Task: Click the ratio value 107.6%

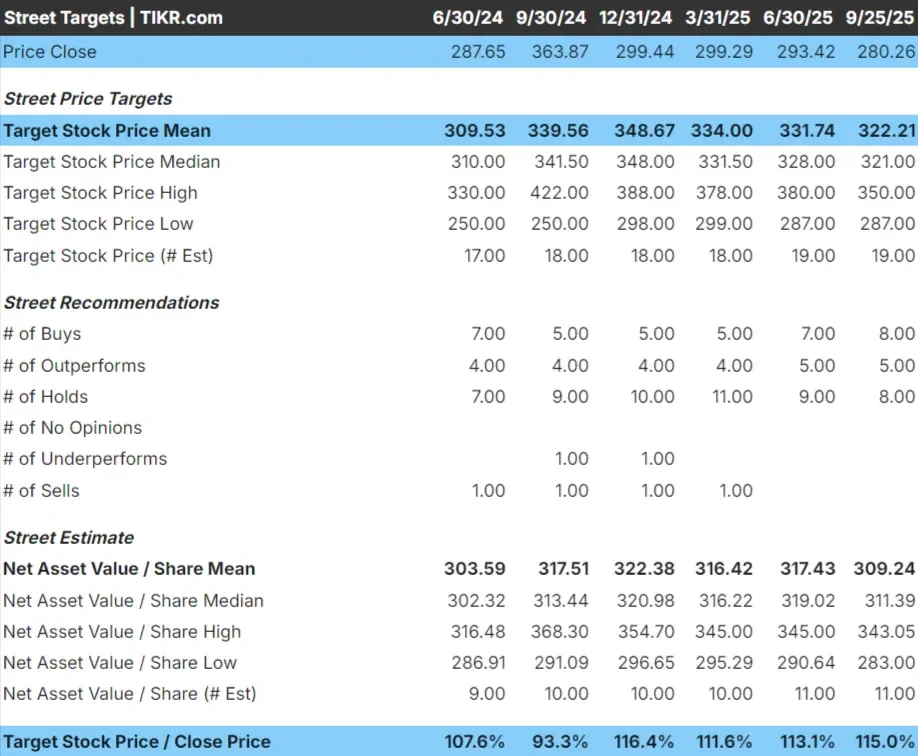Action: coord(474,741)
